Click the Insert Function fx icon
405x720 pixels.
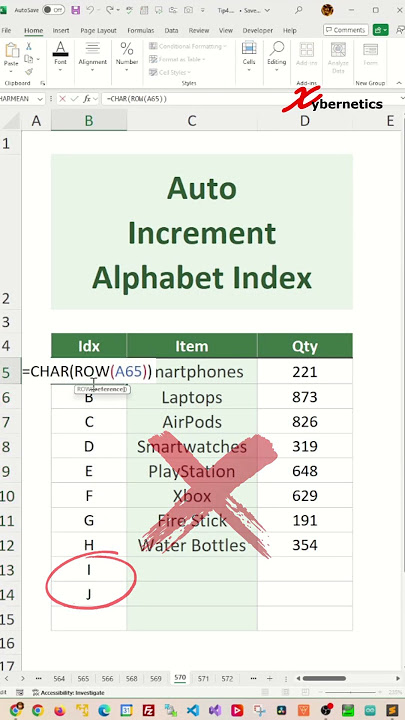84,99
